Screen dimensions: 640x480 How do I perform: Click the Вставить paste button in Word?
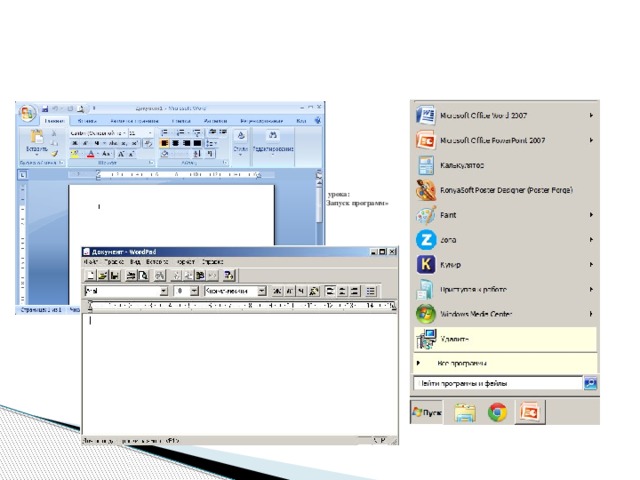(37, 141)
